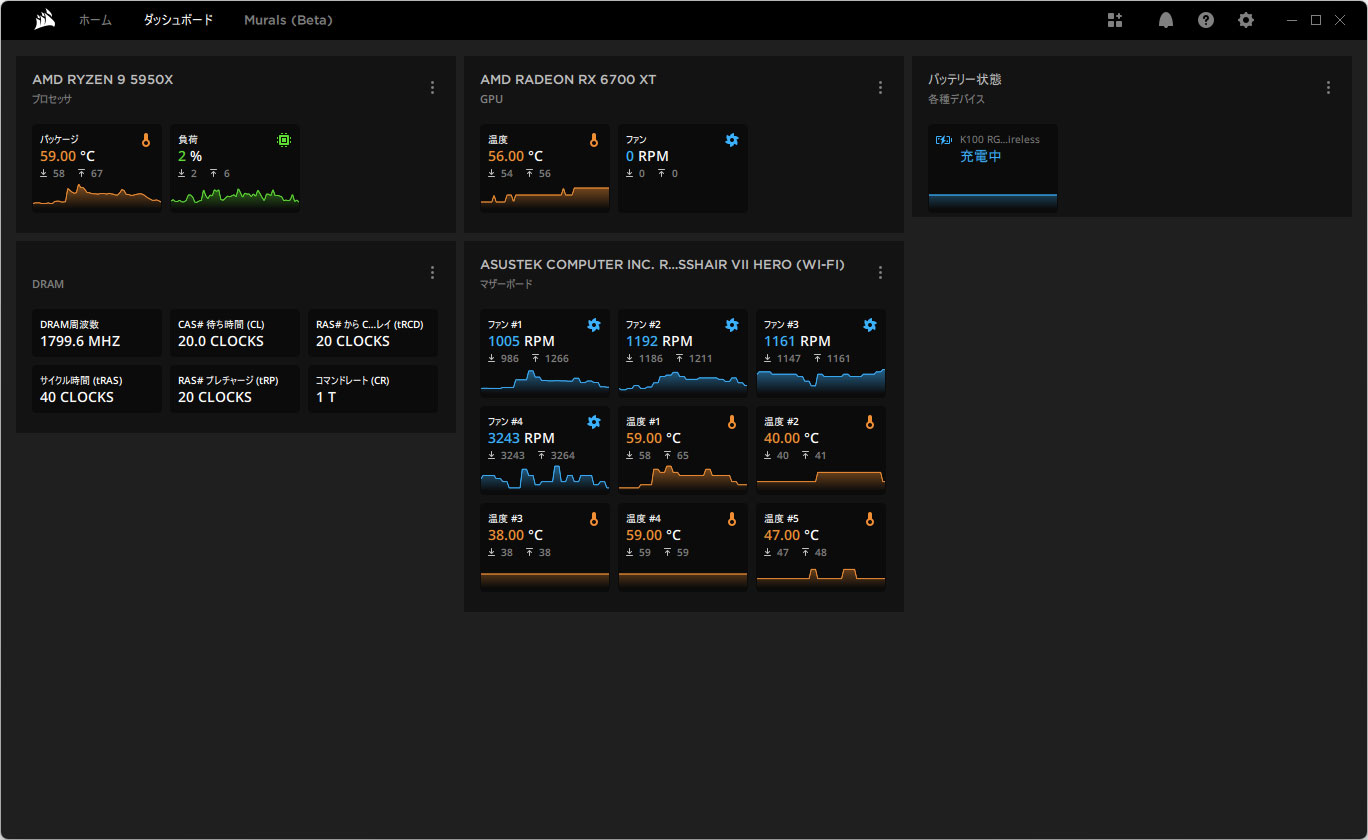Open gear settings for ファン #4

[x=594, y=422]
